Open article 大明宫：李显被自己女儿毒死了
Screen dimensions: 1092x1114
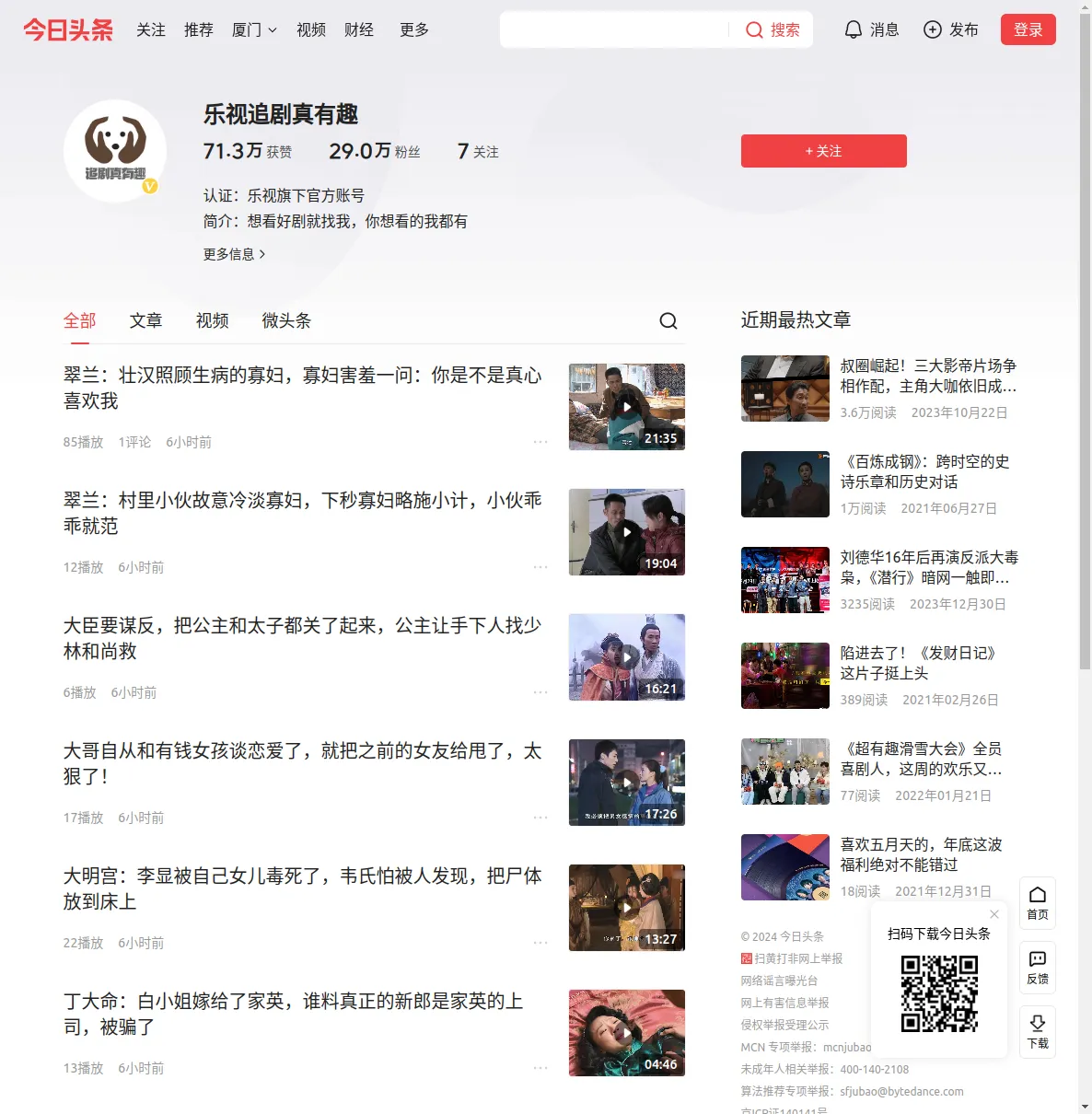coord(303,888)
